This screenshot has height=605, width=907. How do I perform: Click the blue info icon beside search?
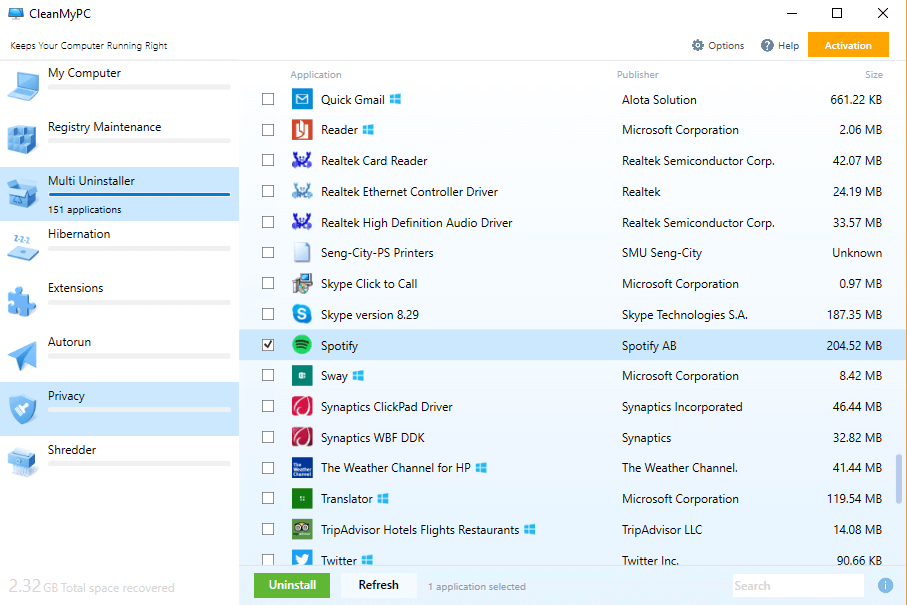(885, 585)
